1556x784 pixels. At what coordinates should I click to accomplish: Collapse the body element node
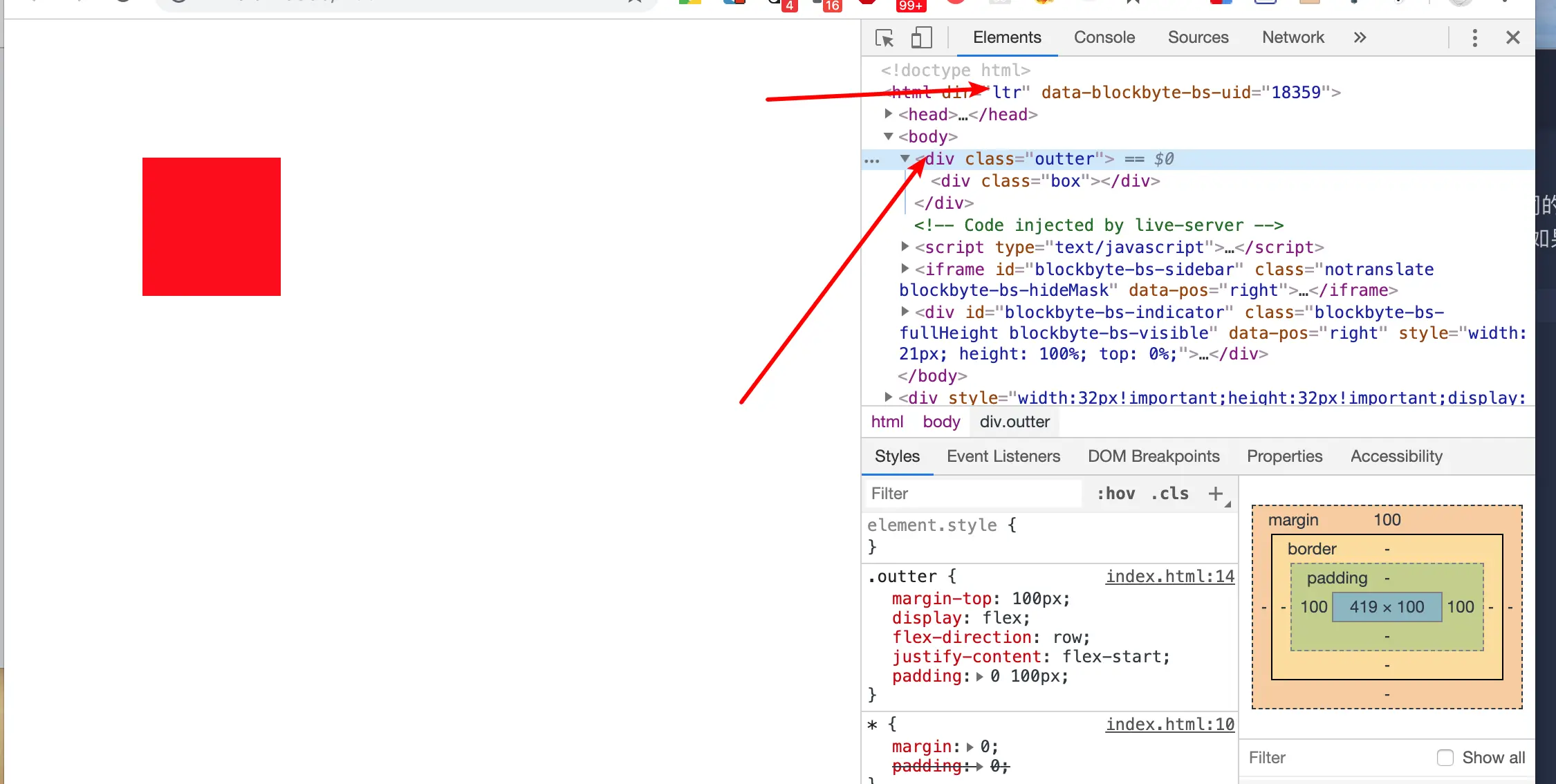(x=889, y=136)
